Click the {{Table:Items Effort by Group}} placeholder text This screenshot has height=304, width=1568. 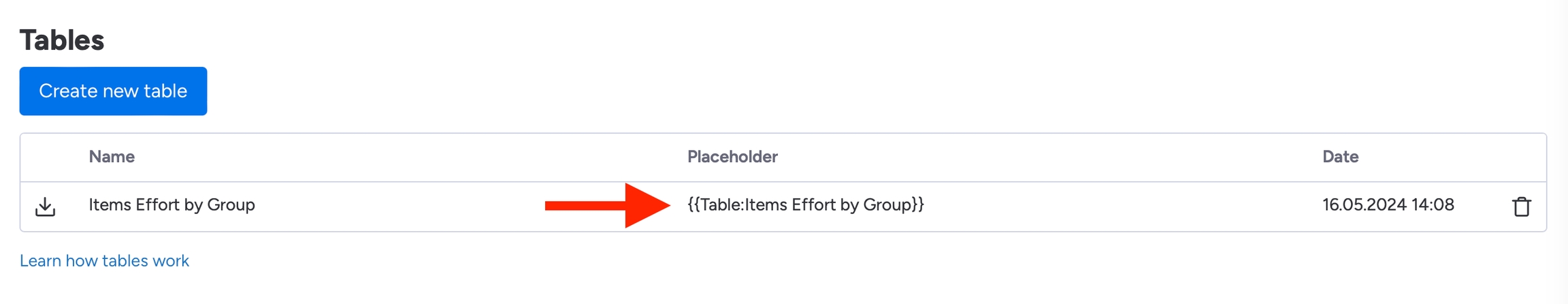pyautogui.click(x=806, y=205)
